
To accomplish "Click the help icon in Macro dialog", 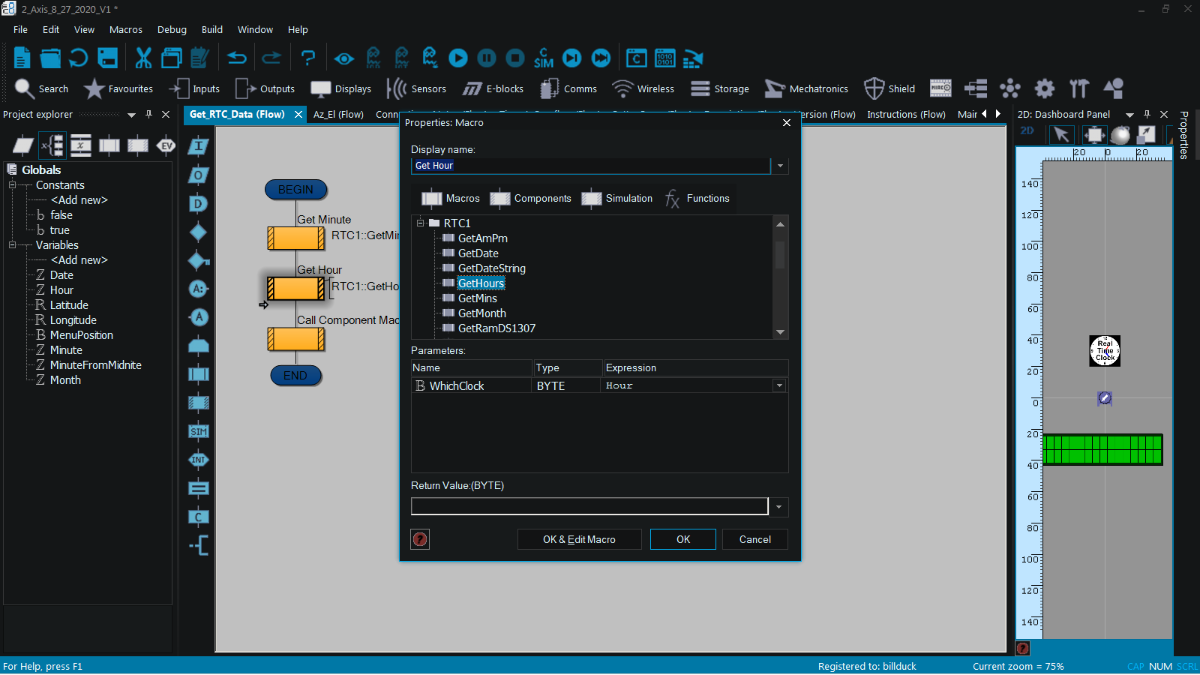I will pos(420,540).
